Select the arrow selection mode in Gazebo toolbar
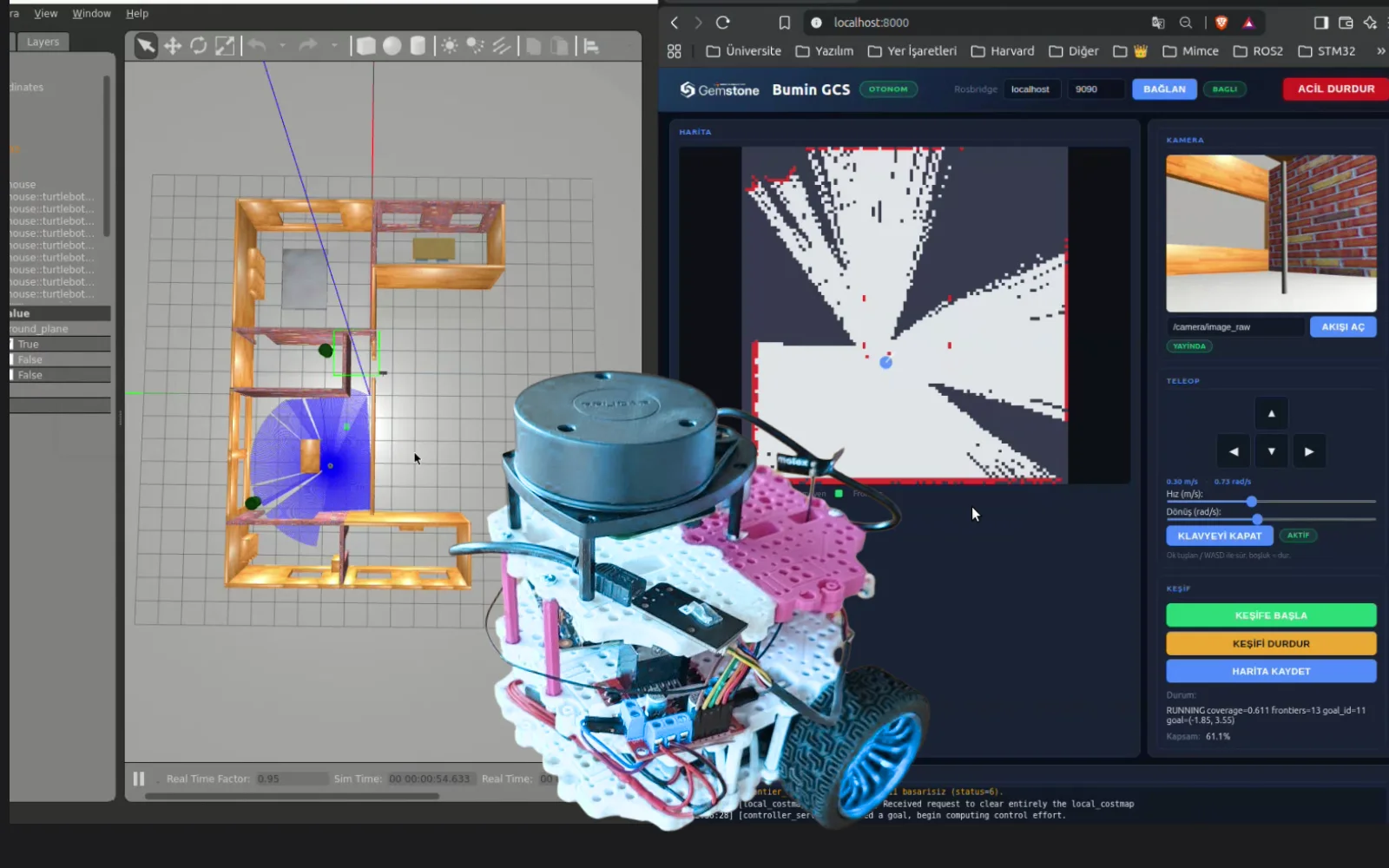Screen dimensions: 1389x868 (x=146, y=46)
